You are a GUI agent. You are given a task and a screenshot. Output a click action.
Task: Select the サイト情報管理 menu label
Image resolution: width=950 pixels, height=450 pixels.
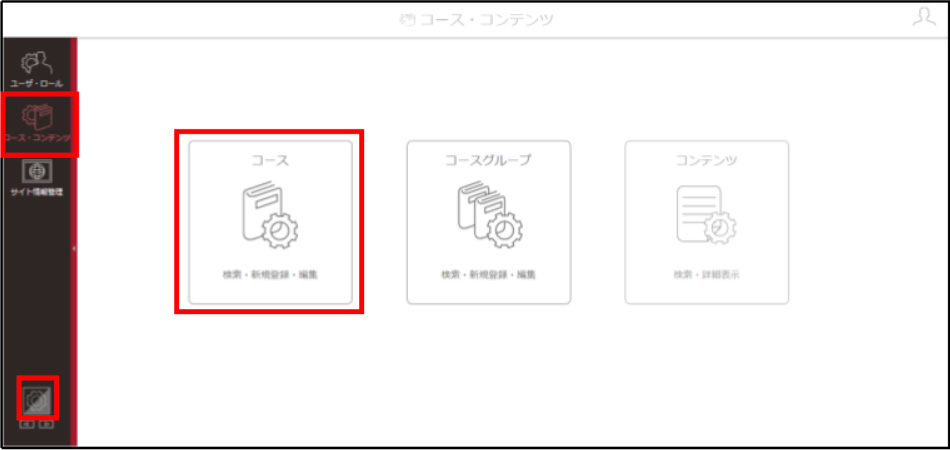[37, 193]
